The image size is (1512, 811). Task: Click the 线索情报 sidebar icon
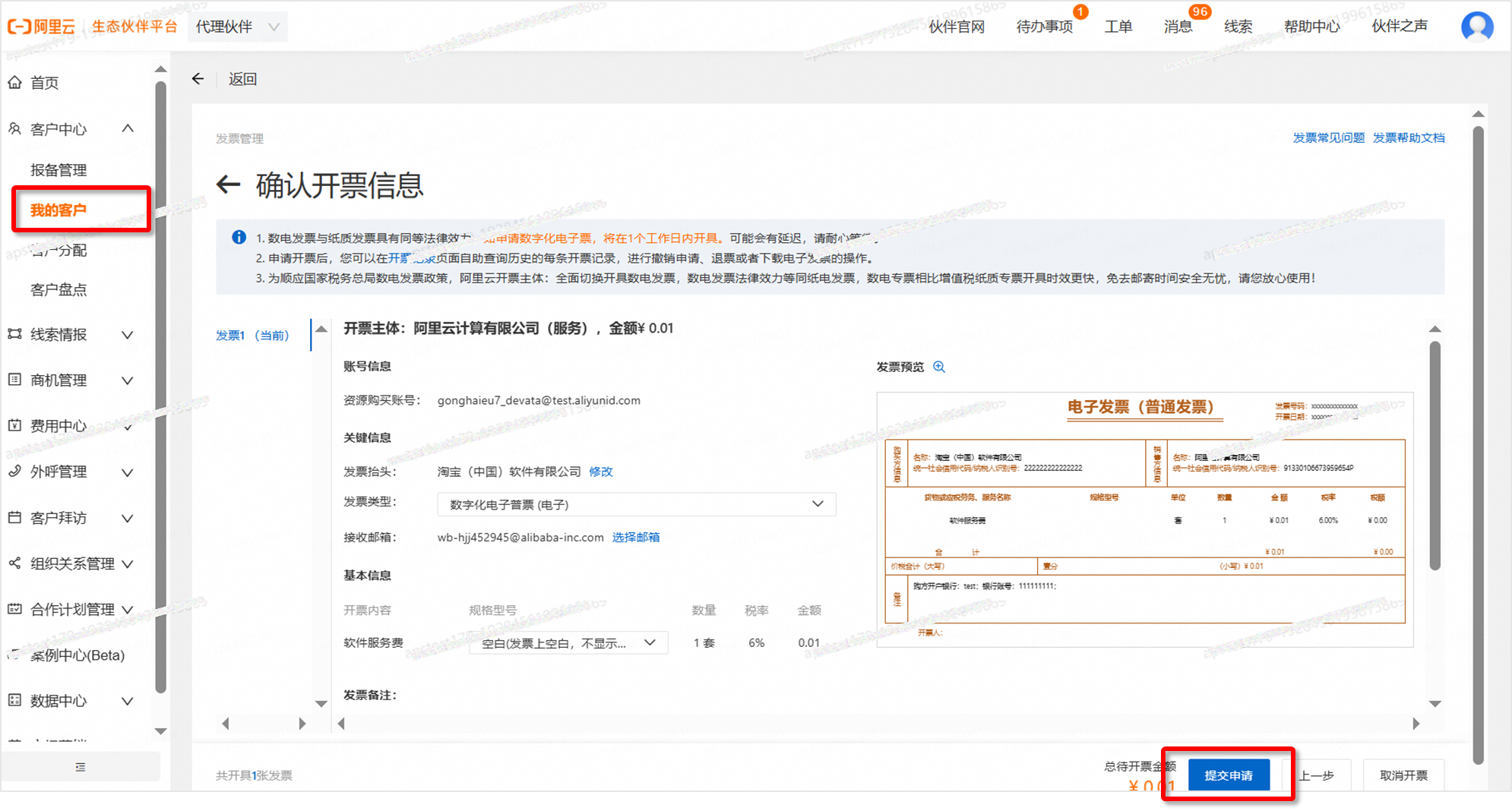click(x=14, y=334)
